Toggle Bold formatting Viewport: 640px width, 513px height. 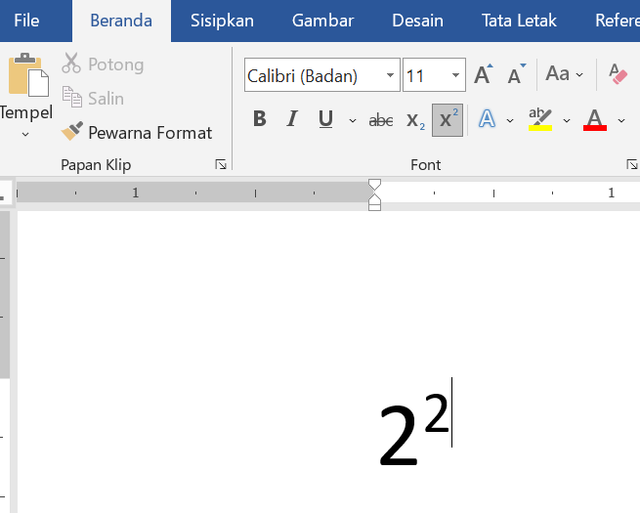260,120
